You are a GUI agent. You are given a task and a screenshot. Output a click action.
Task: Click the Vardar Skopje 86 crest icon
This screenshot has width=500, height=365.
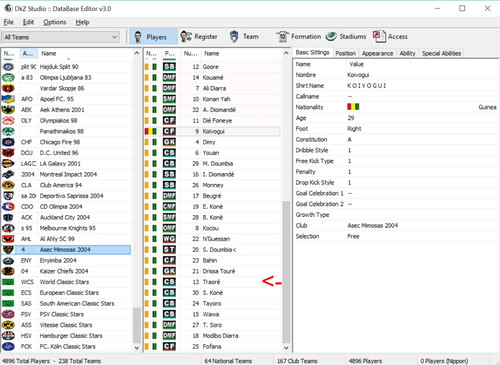coord(8,88)
